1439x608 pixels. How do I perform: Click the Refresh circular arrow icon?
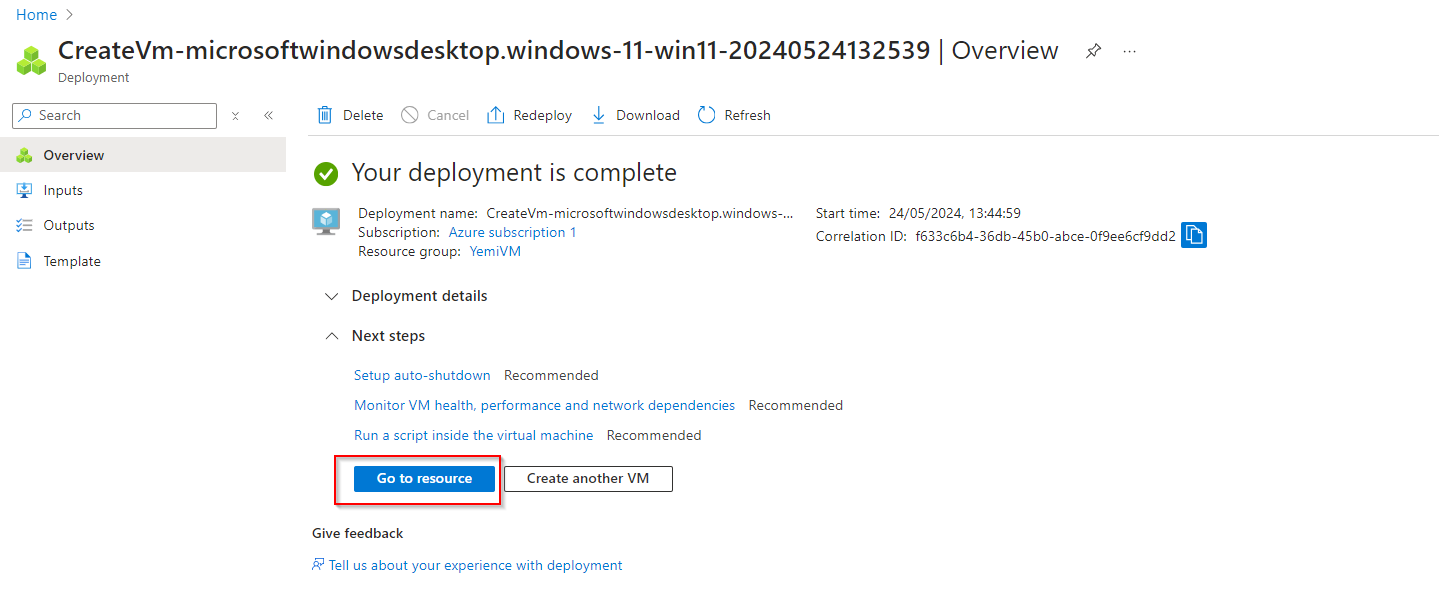click(x=707, y=115)
